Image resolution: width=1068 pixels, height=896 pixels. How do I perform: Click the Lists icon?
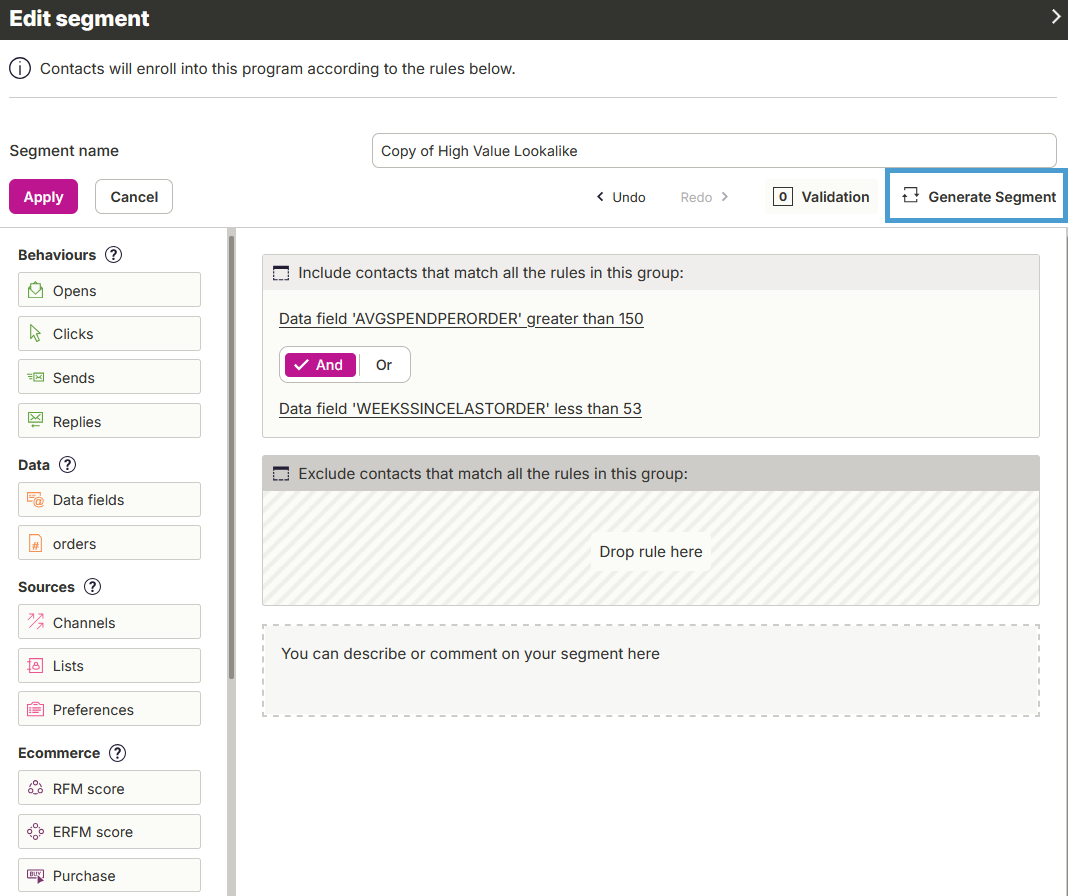tap(35, 666)
